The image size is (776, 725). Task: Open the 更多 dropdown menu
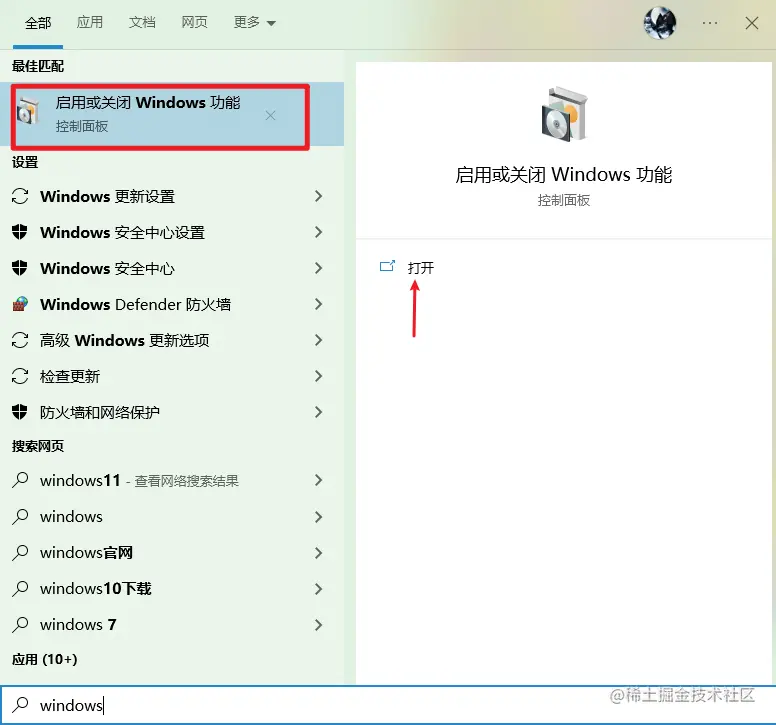click(x=254, y=22)
